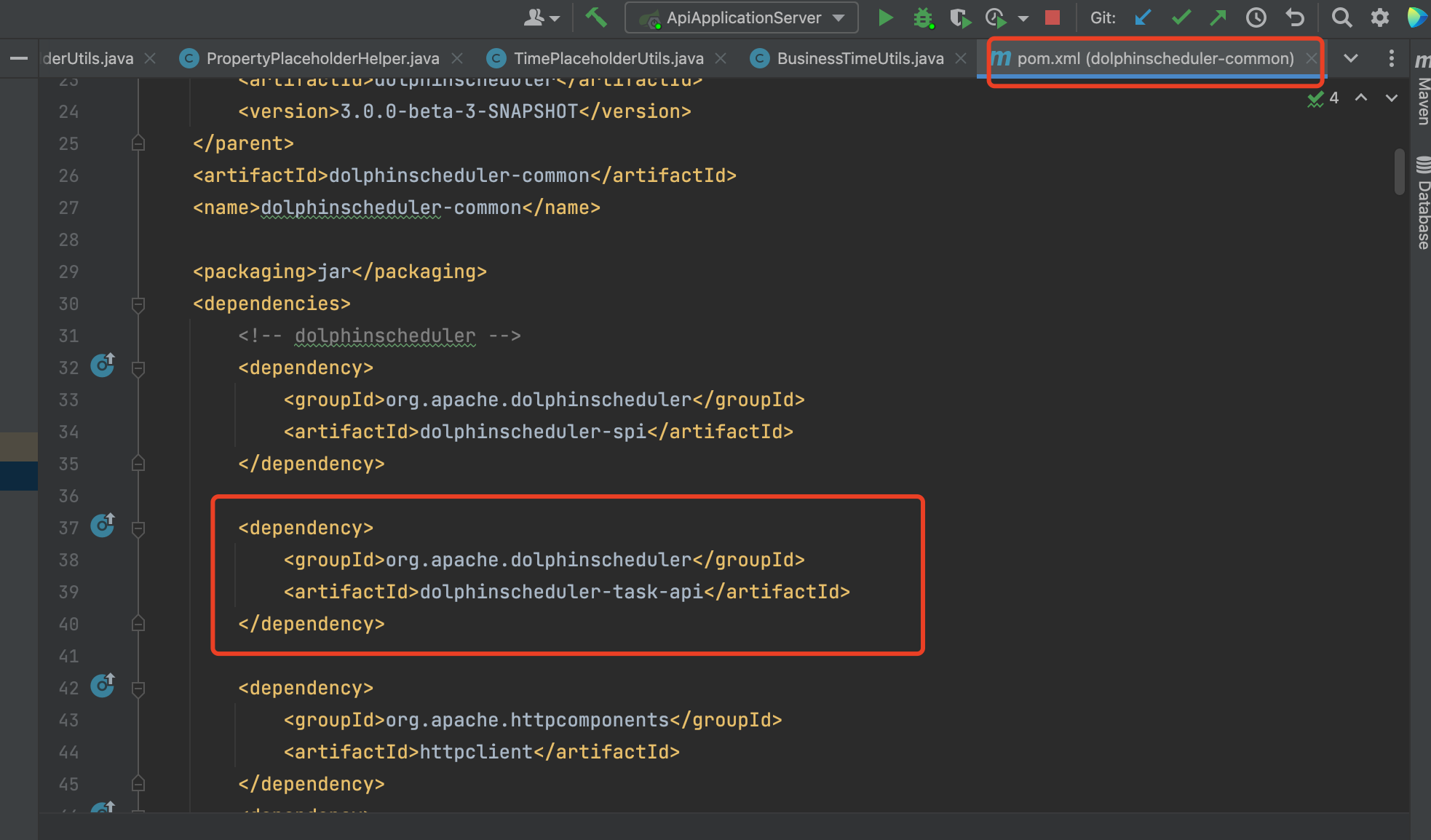Image resolution: width=1431 pixels, height=840 pixels.
Task: Expand the profiler options dropdown arrow
Action: coord(1023,18)
